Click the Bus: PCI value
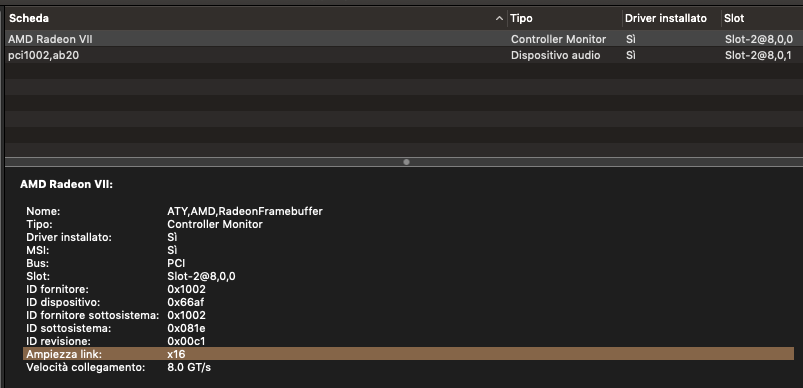 coord(176,264)
